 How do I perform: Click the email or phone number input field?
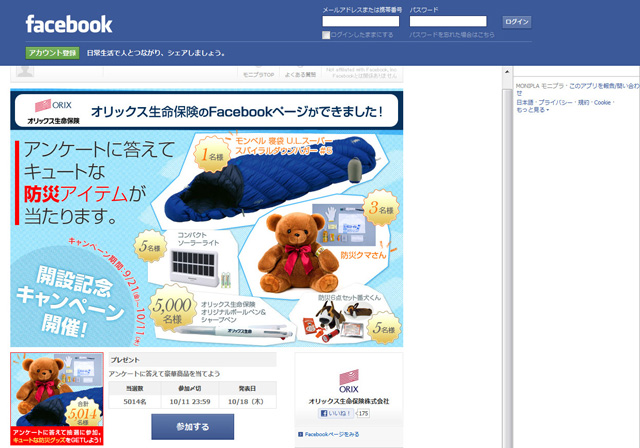coord(360,21)
